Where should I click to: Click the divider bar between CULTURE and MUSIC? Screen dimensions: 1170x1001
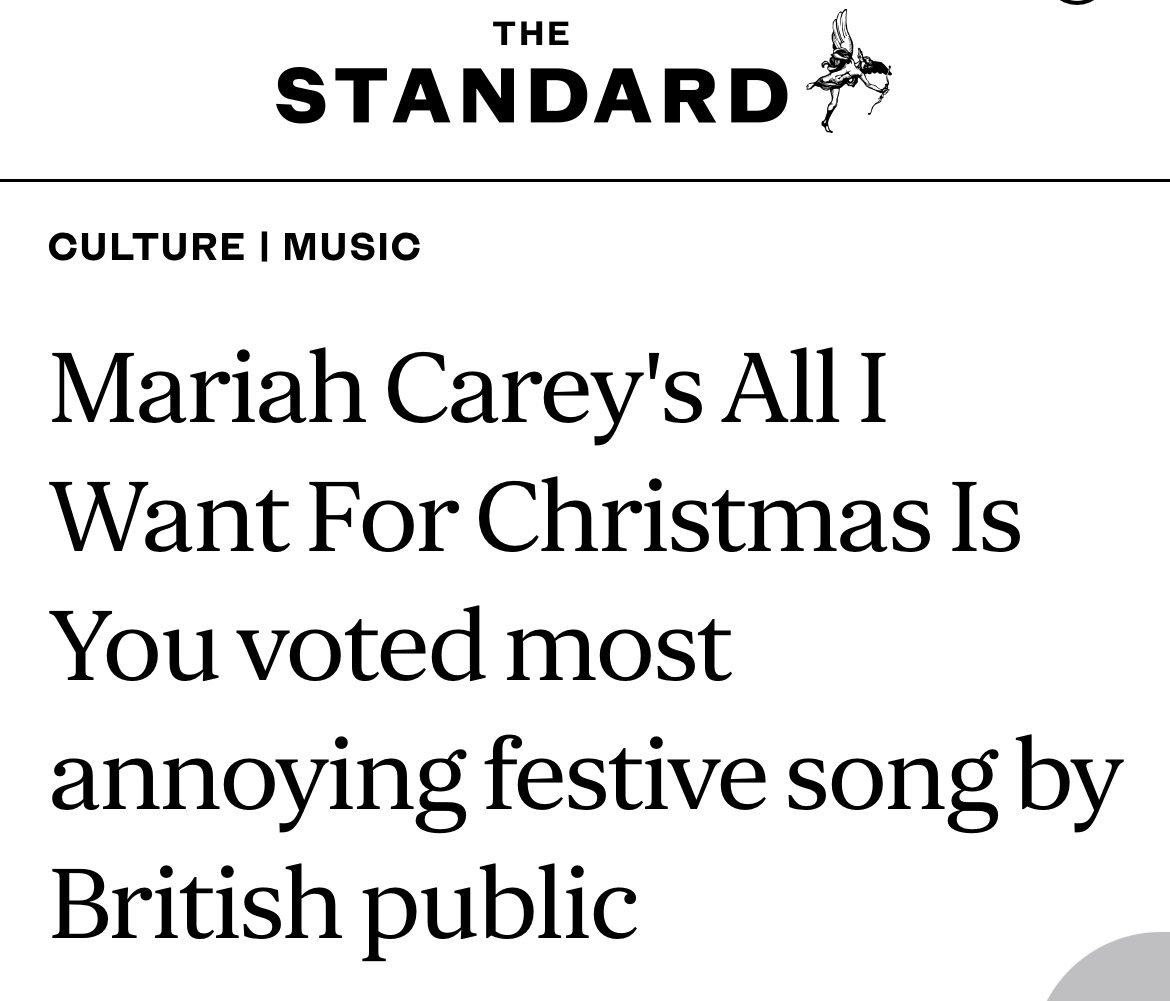pyautogui.click(x=264, y=247)
